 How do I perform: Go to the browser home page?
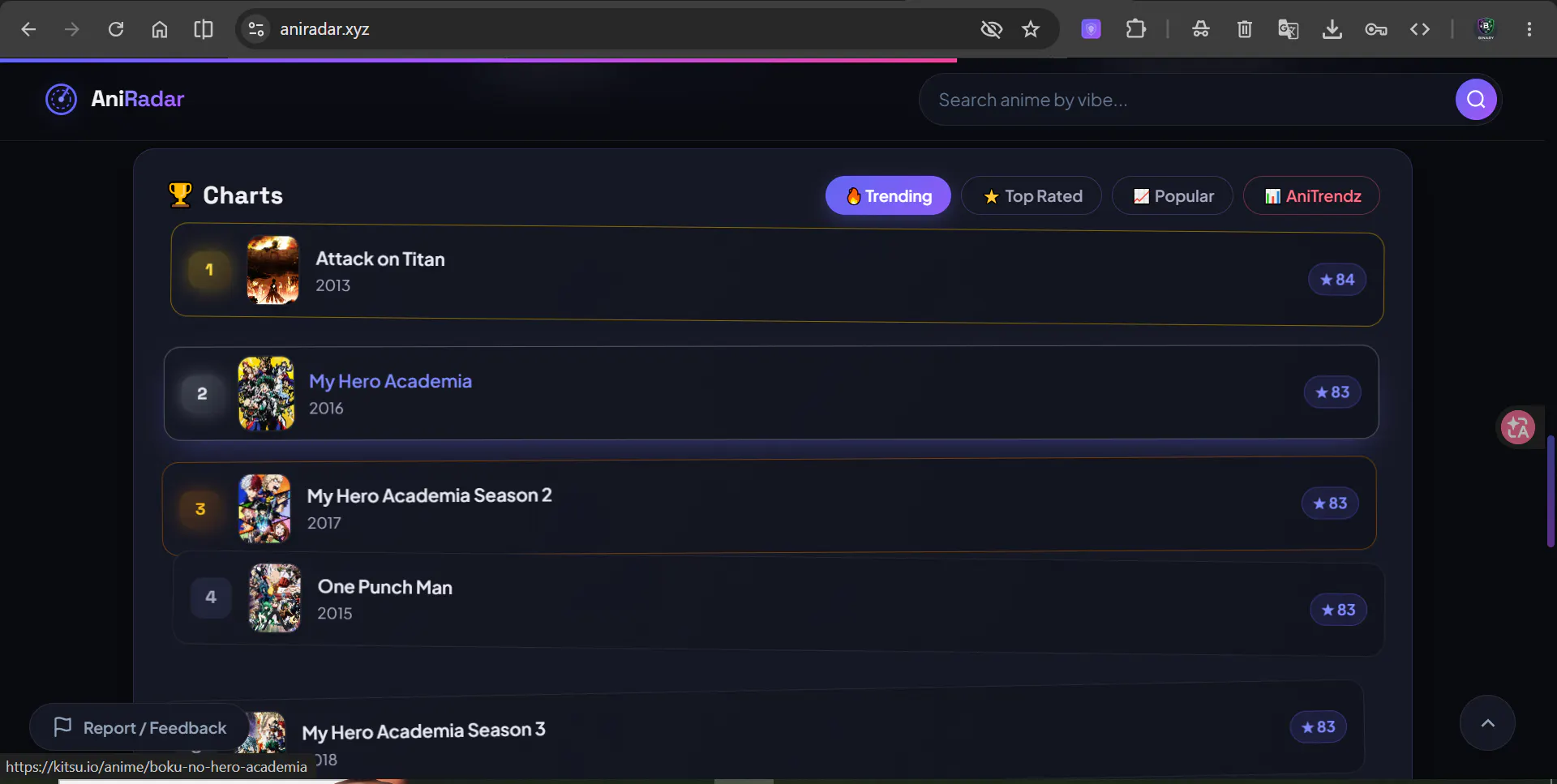pyautogui.click(x=160, y=29)
